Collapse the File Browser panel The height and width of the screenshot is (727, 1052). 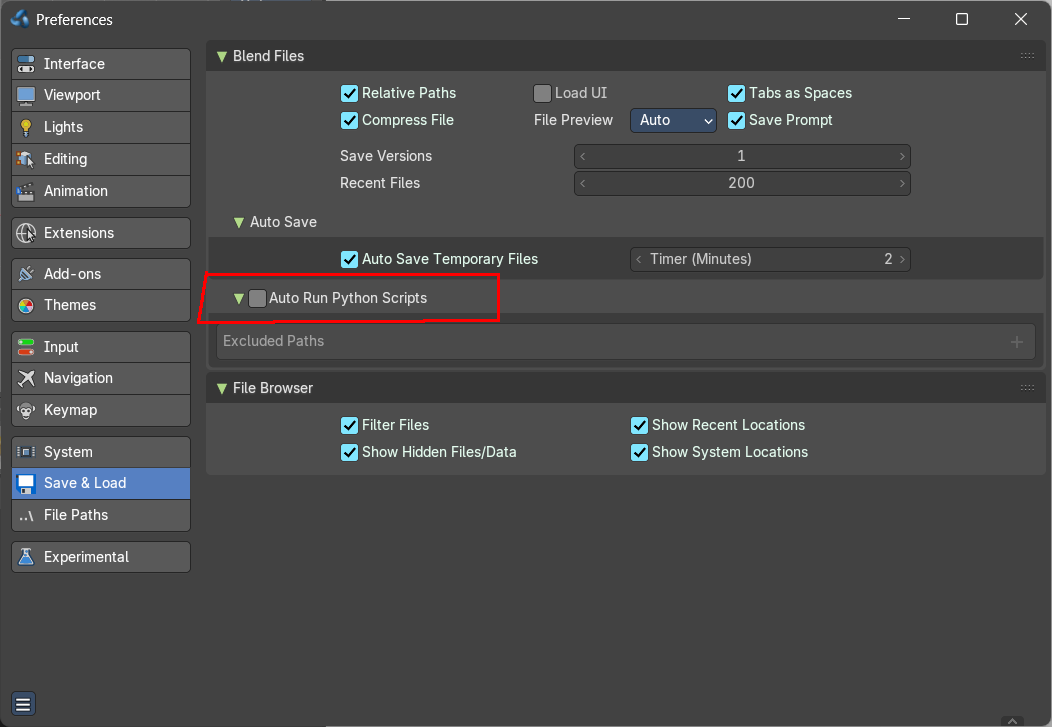221,388
